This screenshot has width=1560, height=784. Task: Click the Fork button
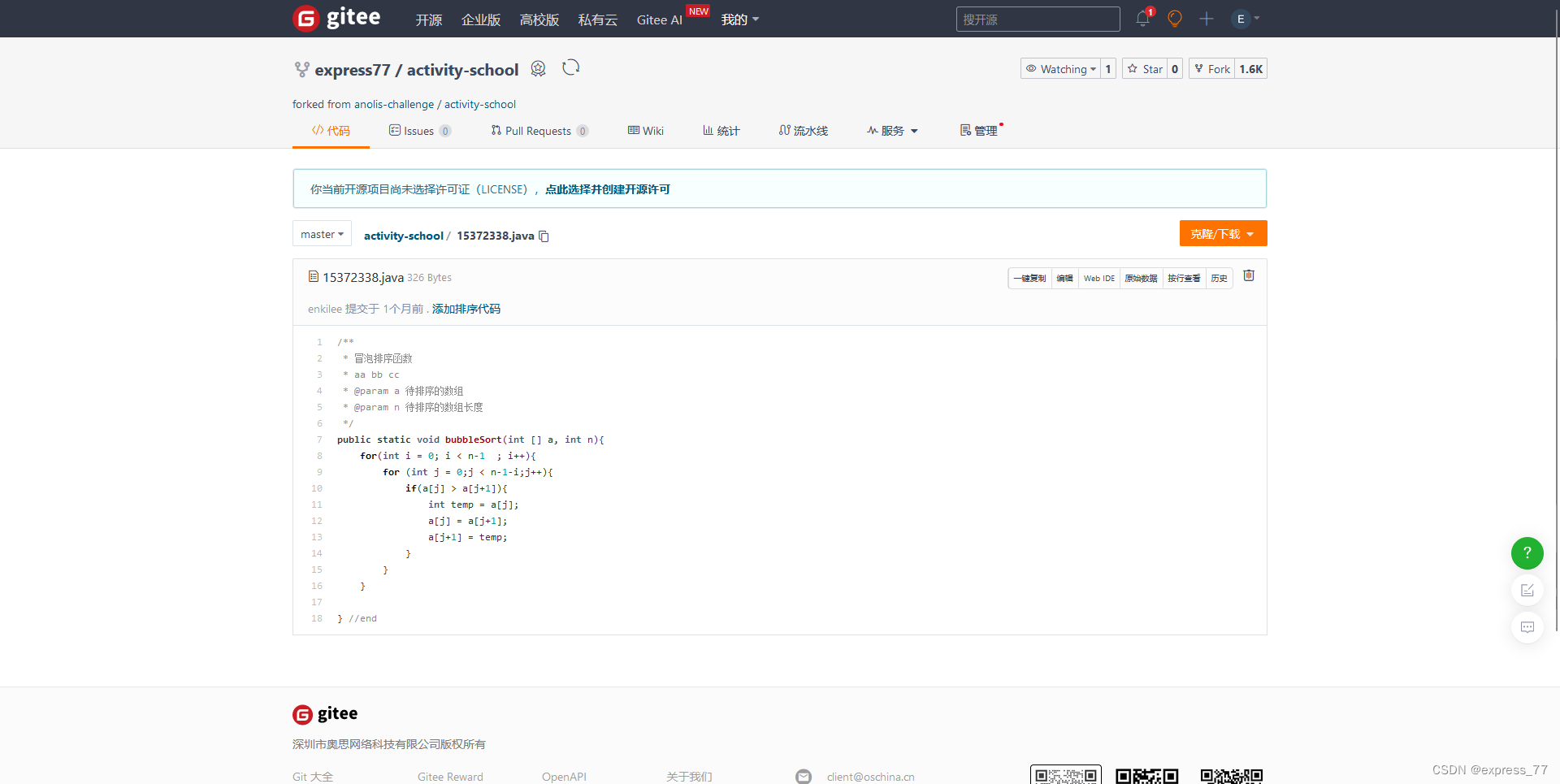click(1212, 69)
